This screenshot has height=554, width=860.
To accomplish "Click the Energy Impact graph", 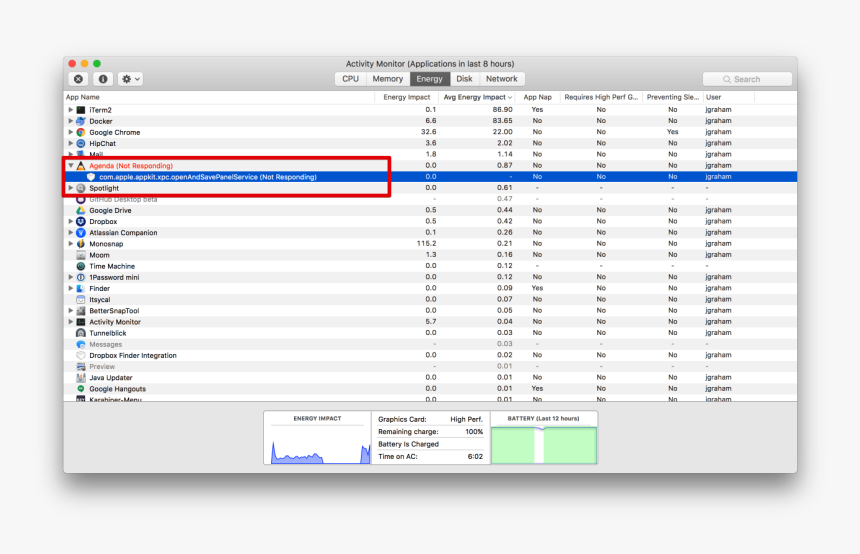I will [318, 438].
